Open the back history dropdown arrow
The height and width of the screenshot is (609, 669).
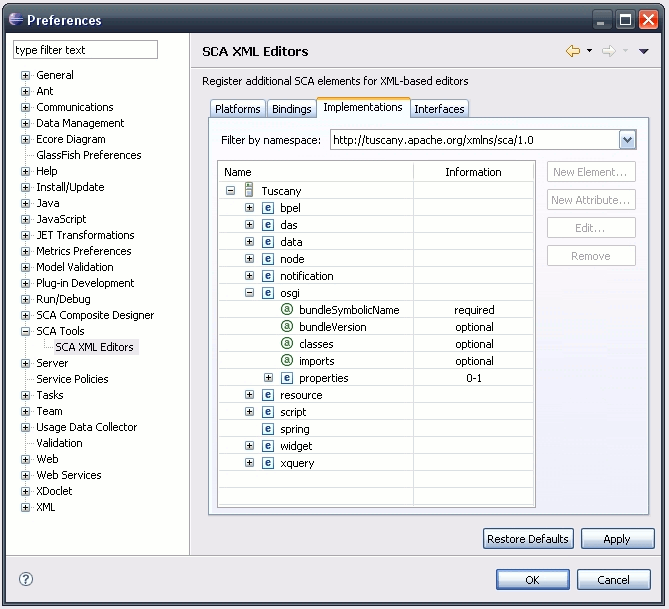click(x=589, y=51)
